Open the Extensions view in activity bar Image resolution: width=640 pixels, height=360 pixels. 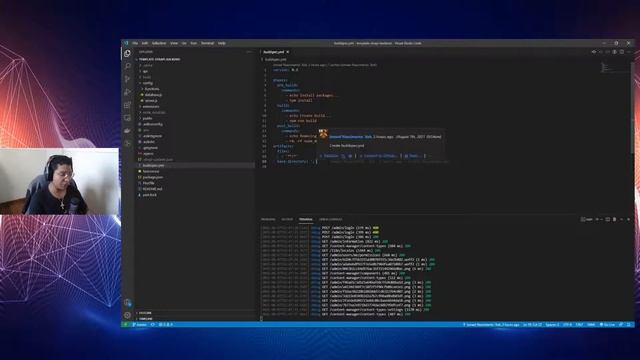point(127,105)
